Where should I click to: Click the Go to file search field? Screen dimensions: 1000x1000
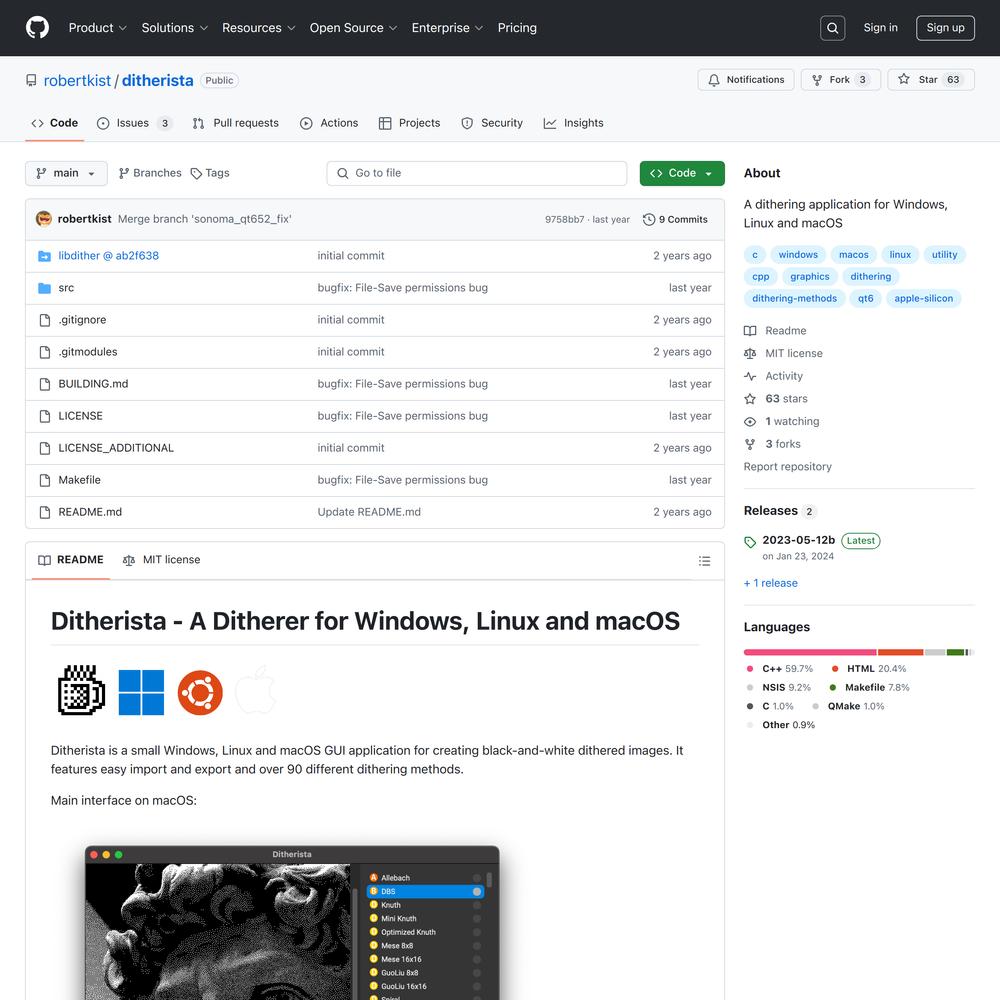(476, 173)
